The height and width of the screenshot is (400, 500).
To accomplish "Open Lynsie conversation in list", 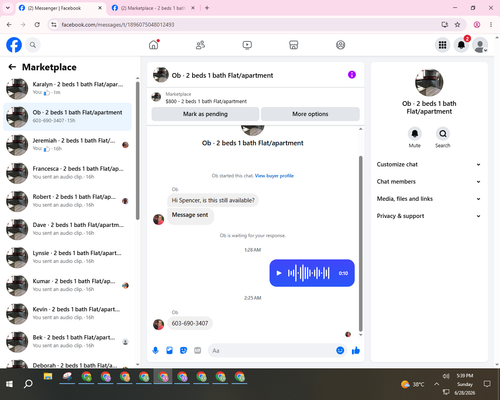I will 67,257.
